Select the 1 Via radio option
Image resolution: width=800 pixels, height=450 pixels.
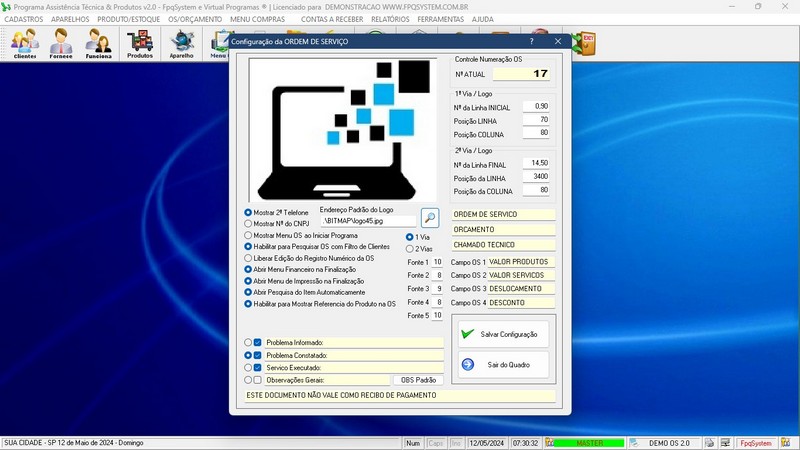[x=410, y=237]
